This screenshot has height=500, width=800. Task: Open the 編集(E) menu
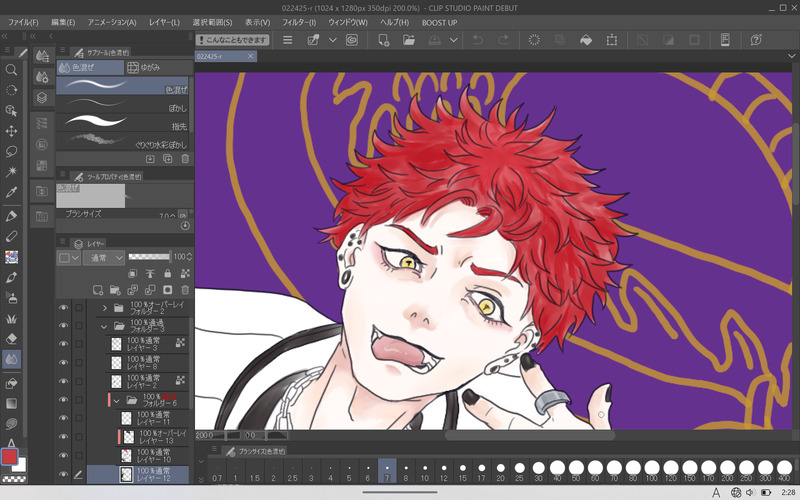pyautogui.click(x=63, y=22)
